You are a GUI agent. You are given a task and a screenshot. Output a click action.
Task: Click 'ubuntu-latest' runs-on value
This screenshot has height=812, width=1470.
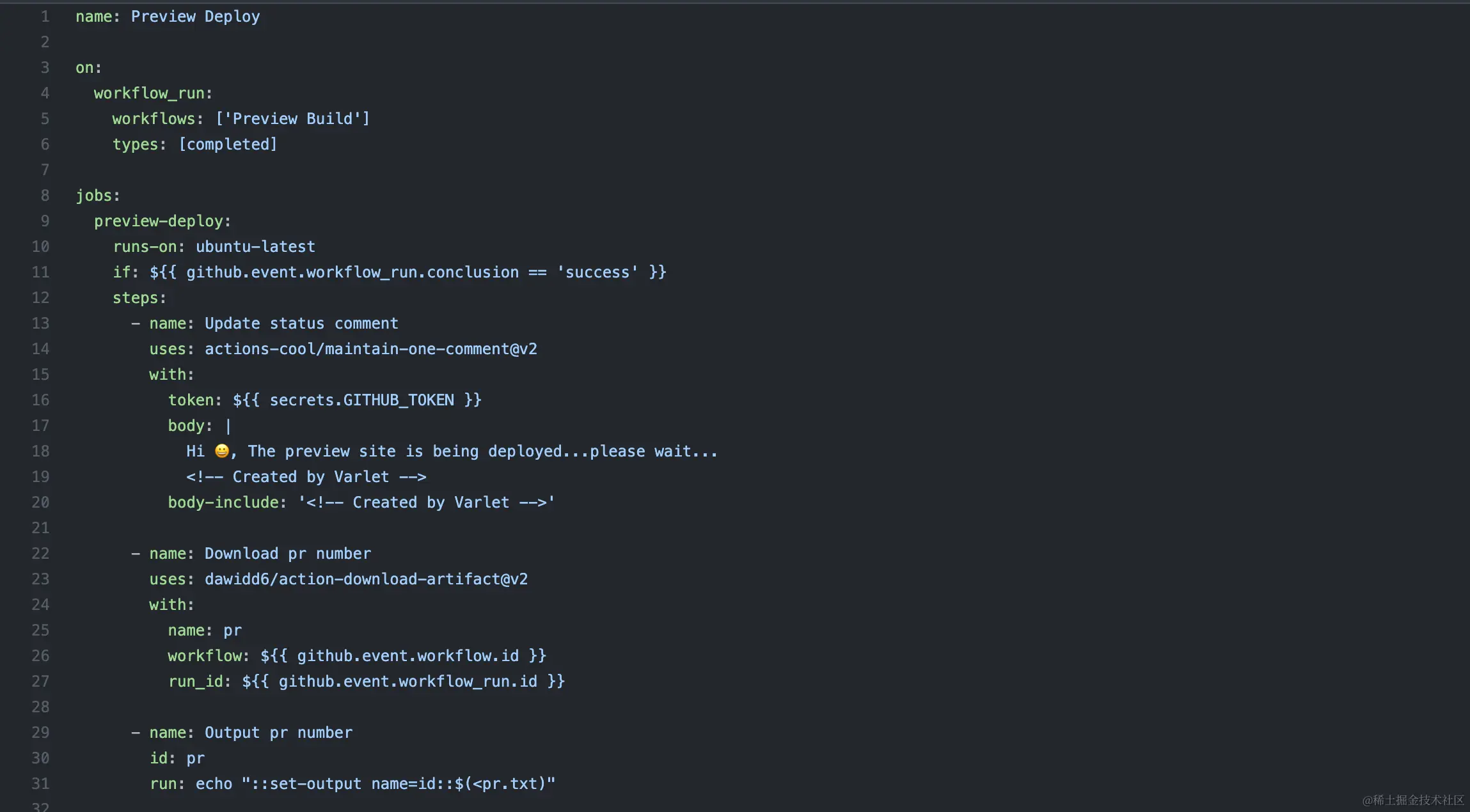pos(255,247)
